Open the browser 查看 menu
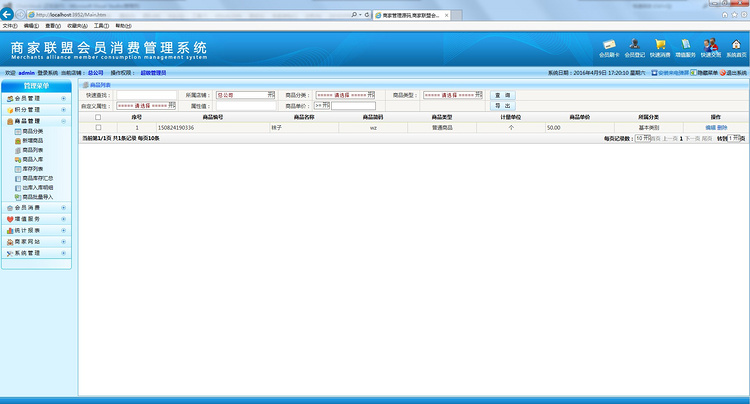750x404 pixels. (x=53, y=26)
